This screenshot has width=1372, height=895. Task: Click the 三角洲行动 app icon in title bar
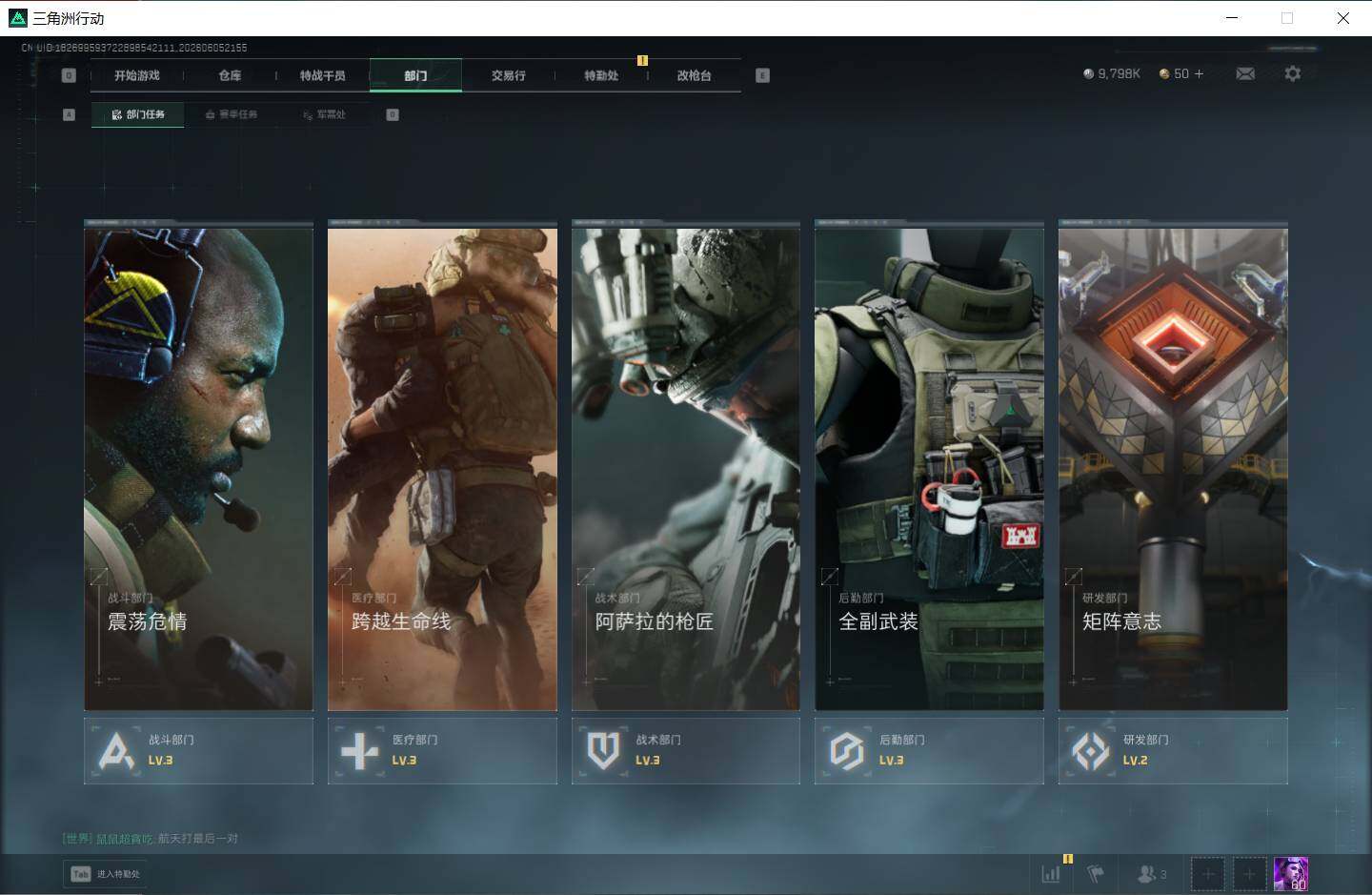[18, 18]
